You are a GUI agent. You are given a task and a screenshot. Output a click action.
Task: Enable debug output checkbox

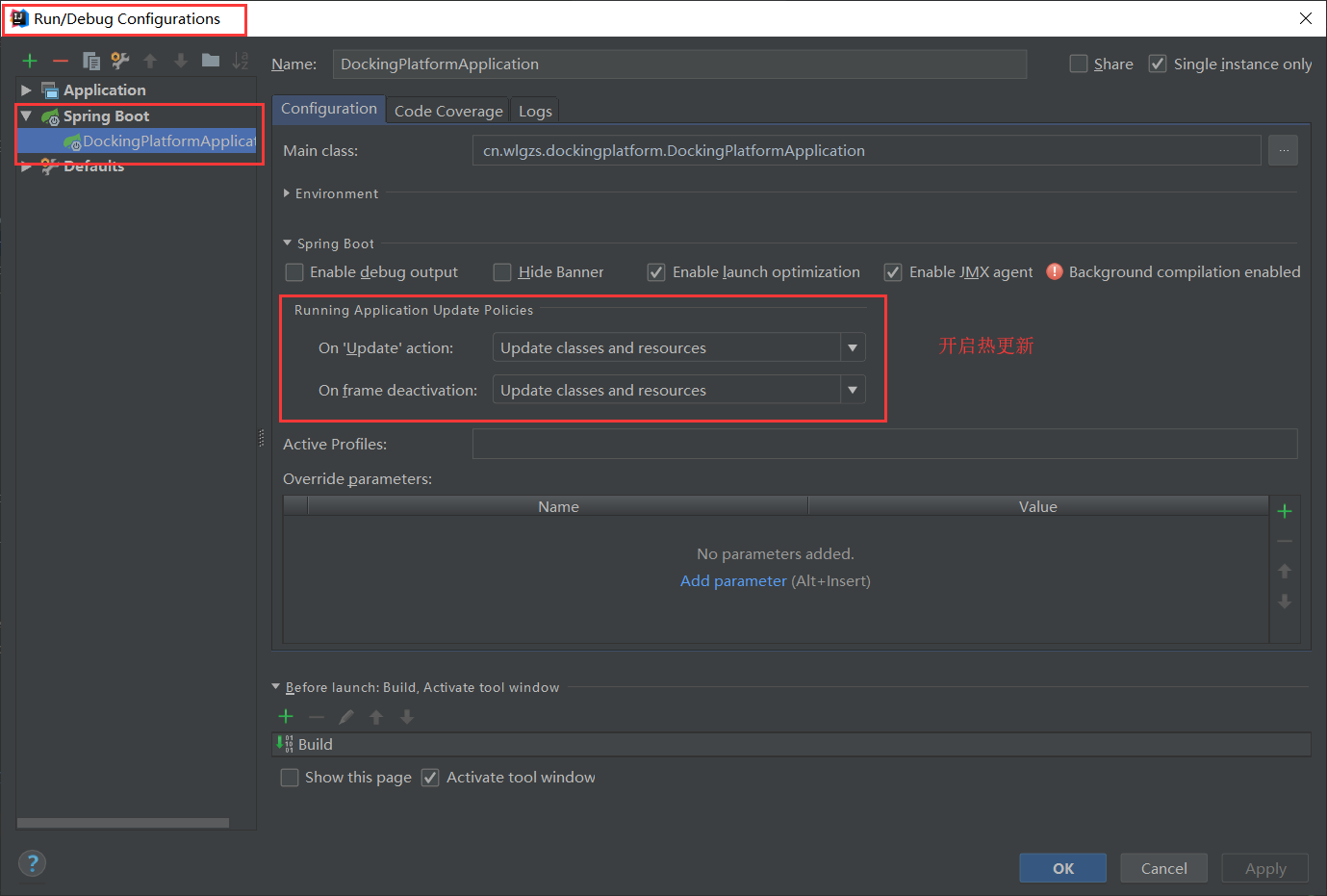click(x=294, y=272)
